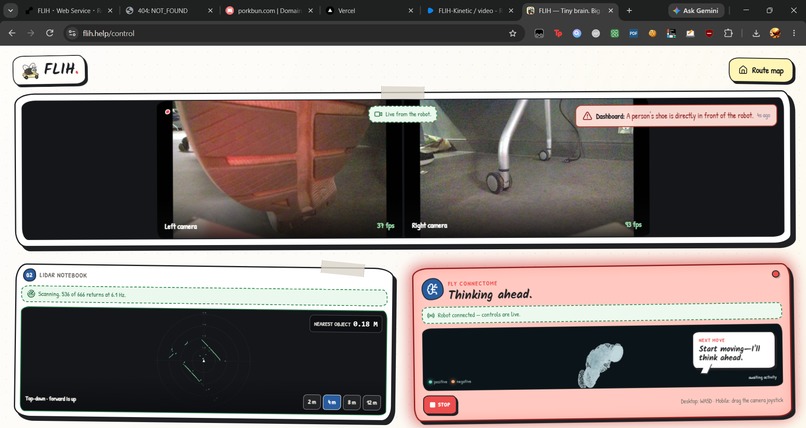Viewport: 806px width, 428px height.
Task: Click the warning triangle in dashboard alert
Action: coord(587,116)
